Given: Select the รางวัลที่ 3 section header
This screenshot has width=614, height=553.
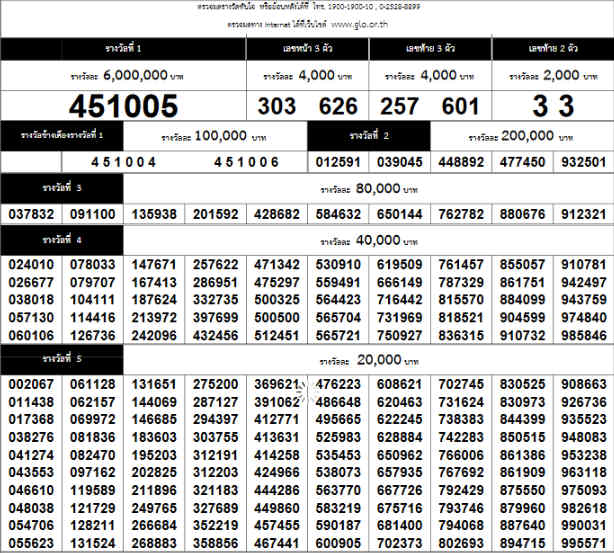Looking at the screenshot, I should tap(62, 187).
